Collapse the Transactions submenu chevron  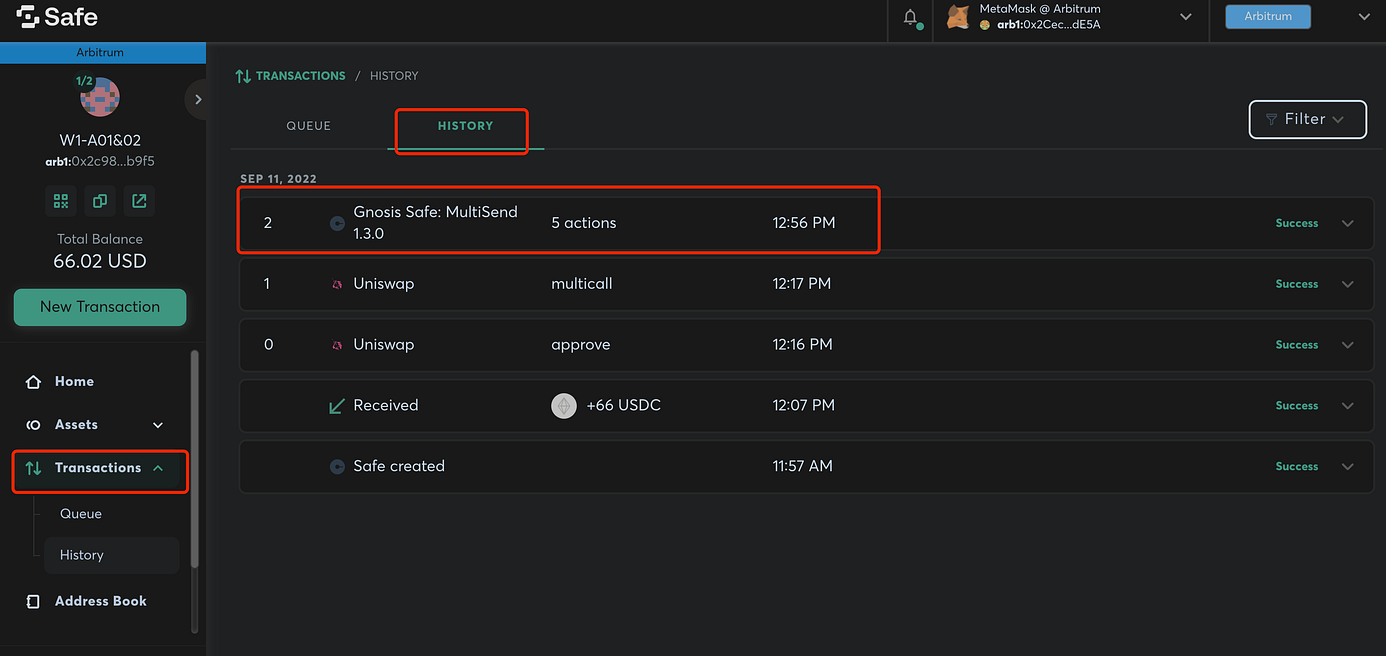[x=158, y=468]
